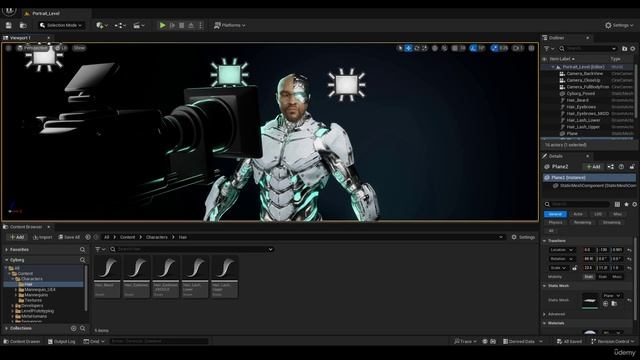Switch to the Details tab

(x=556, y=156)
